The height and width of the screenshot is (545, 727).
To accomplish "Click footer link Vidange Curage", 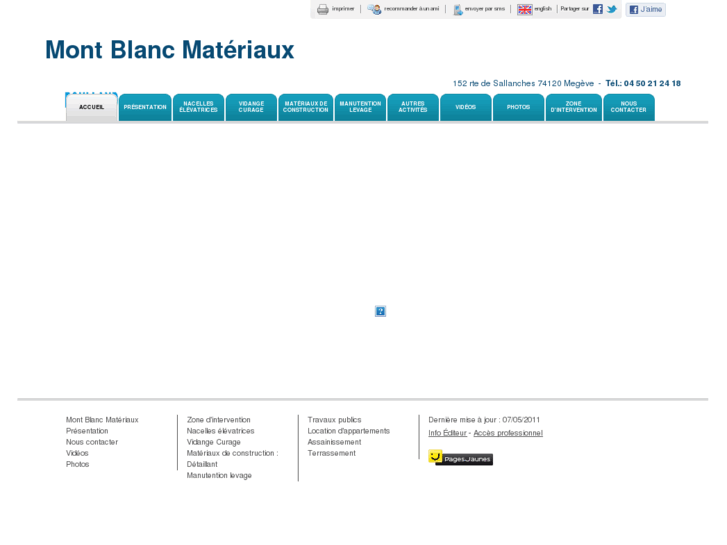I will (x=213, y=442).
